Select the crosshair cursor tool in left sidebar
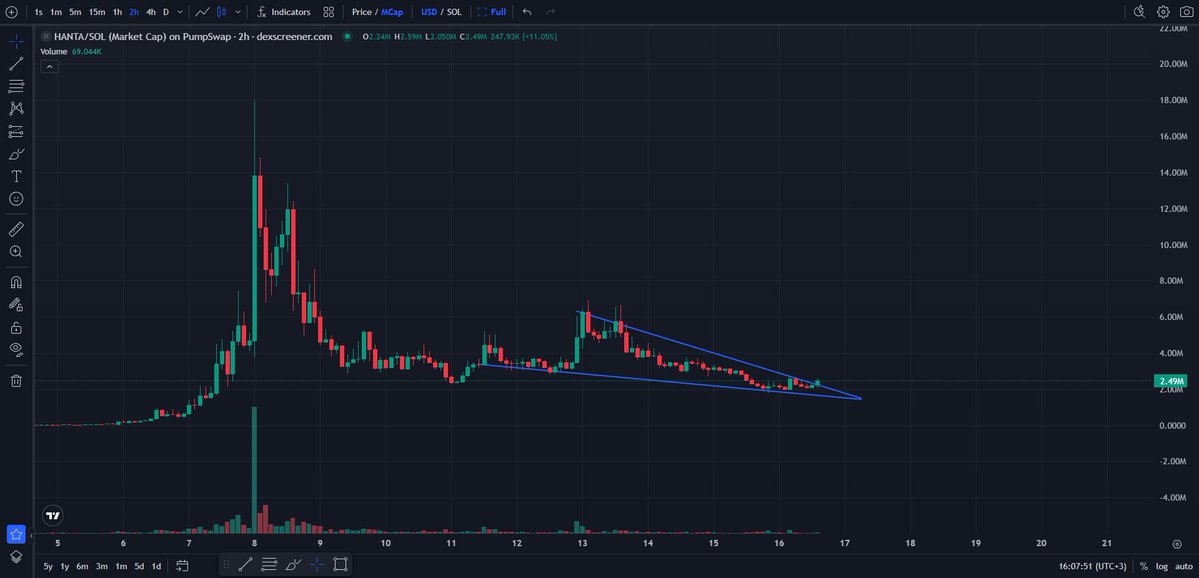 click(16, 41)
